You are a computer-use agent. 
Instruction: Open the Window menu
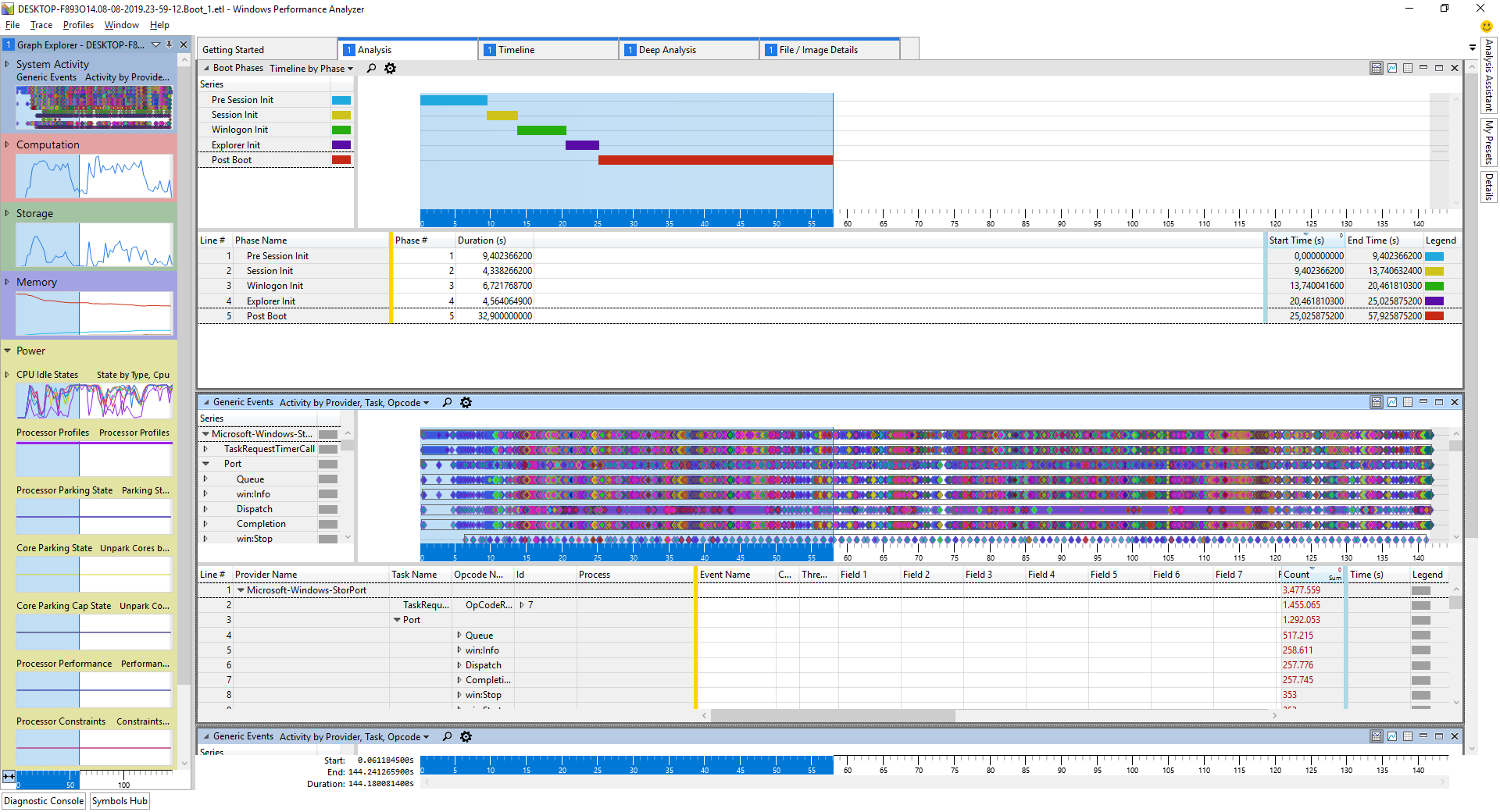pos(122,25)
